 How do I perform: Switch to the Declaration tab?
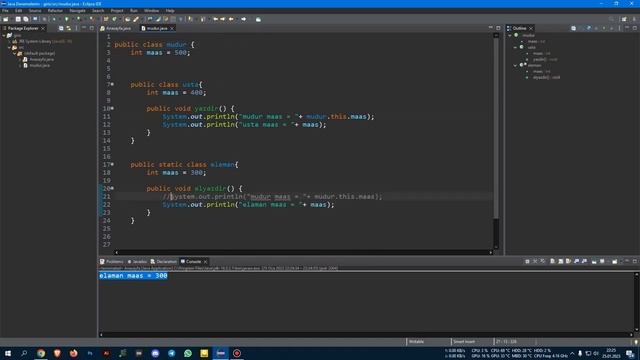[164, 261]
